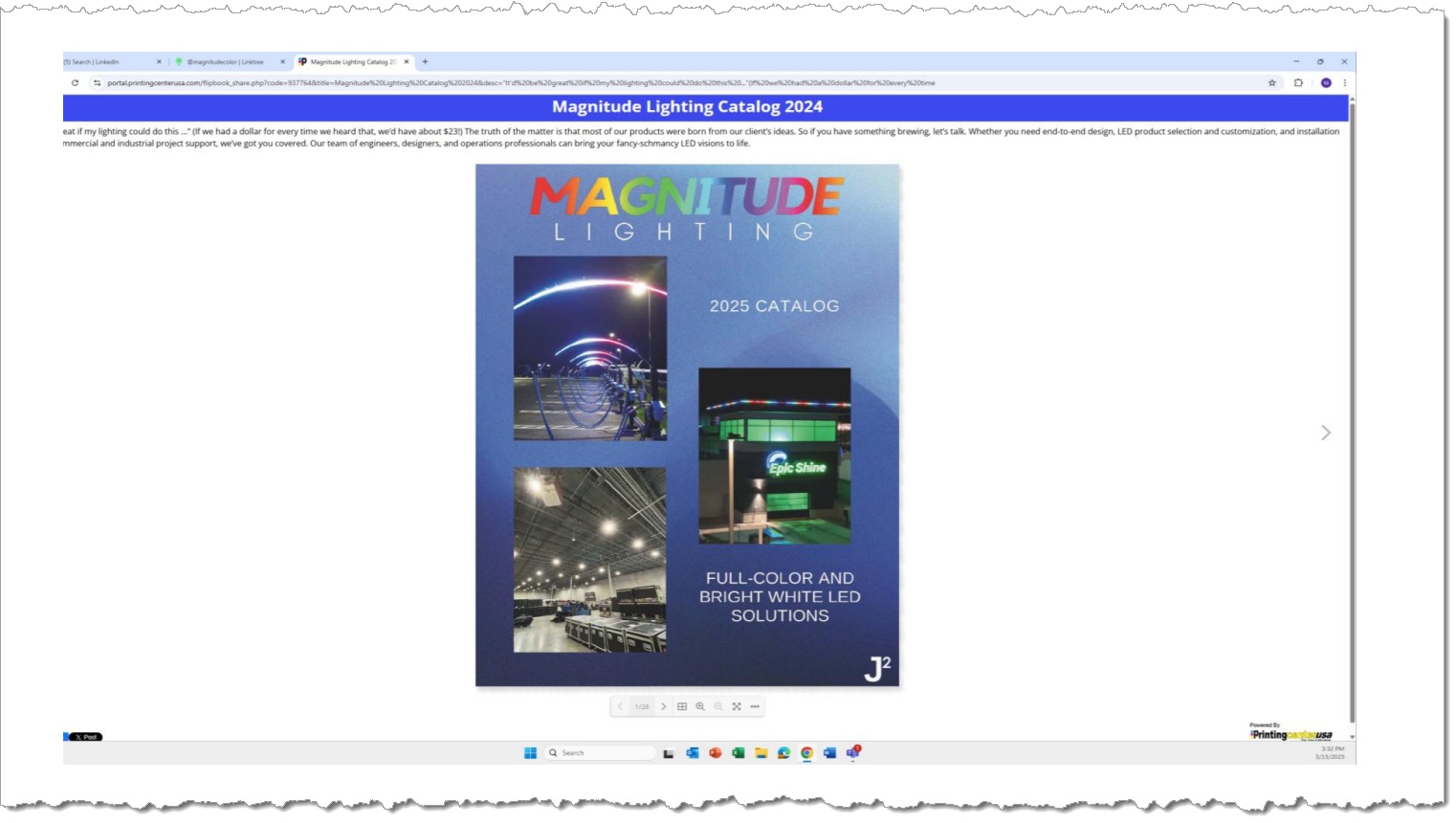Open PowerPoint from the taskbar
The height and width of the screenshot is (823, 1456).
pyautogui.click(x=715, y=753)
